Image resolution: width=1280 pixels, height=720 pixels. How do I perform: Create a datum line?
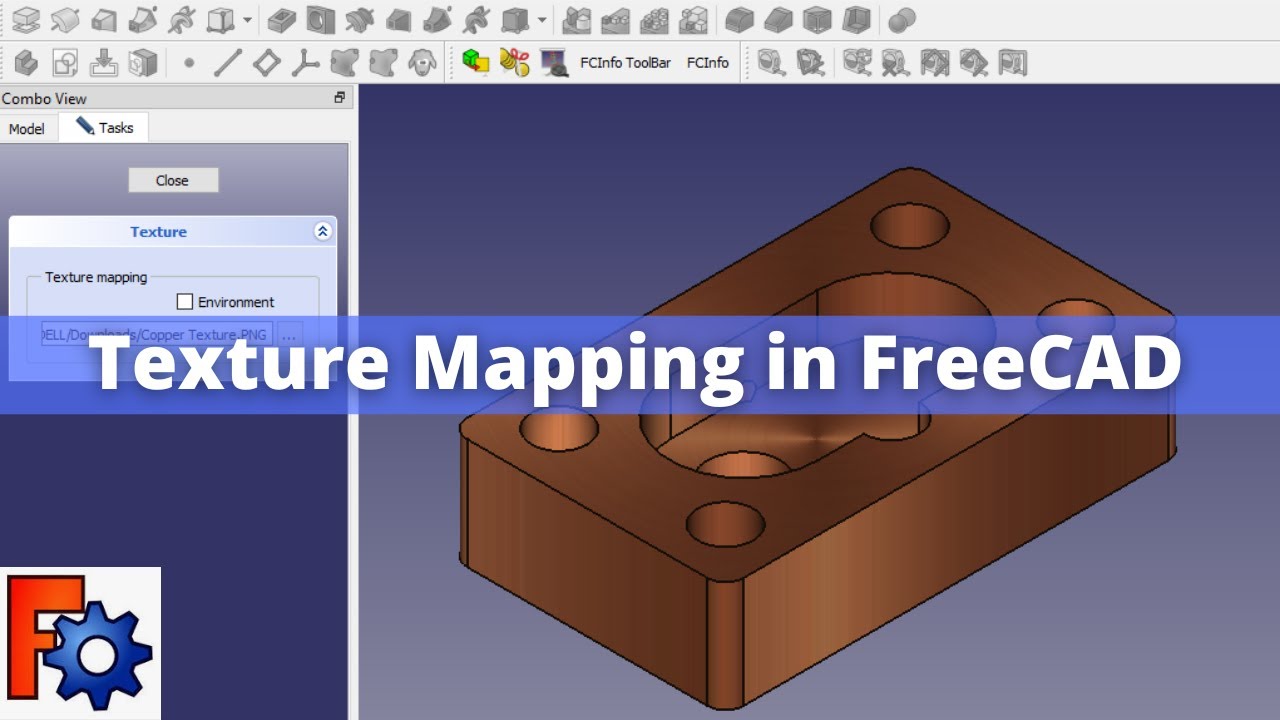pos(228,62)
